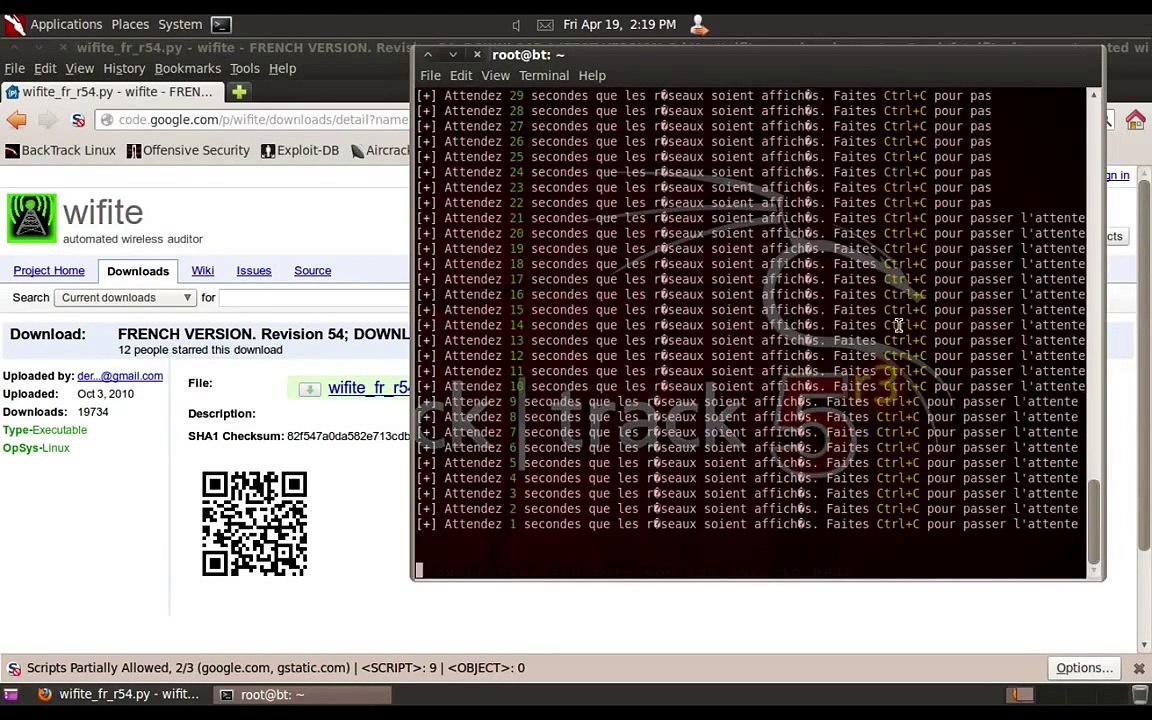Open Firefox Bookmarks menu

187,68
